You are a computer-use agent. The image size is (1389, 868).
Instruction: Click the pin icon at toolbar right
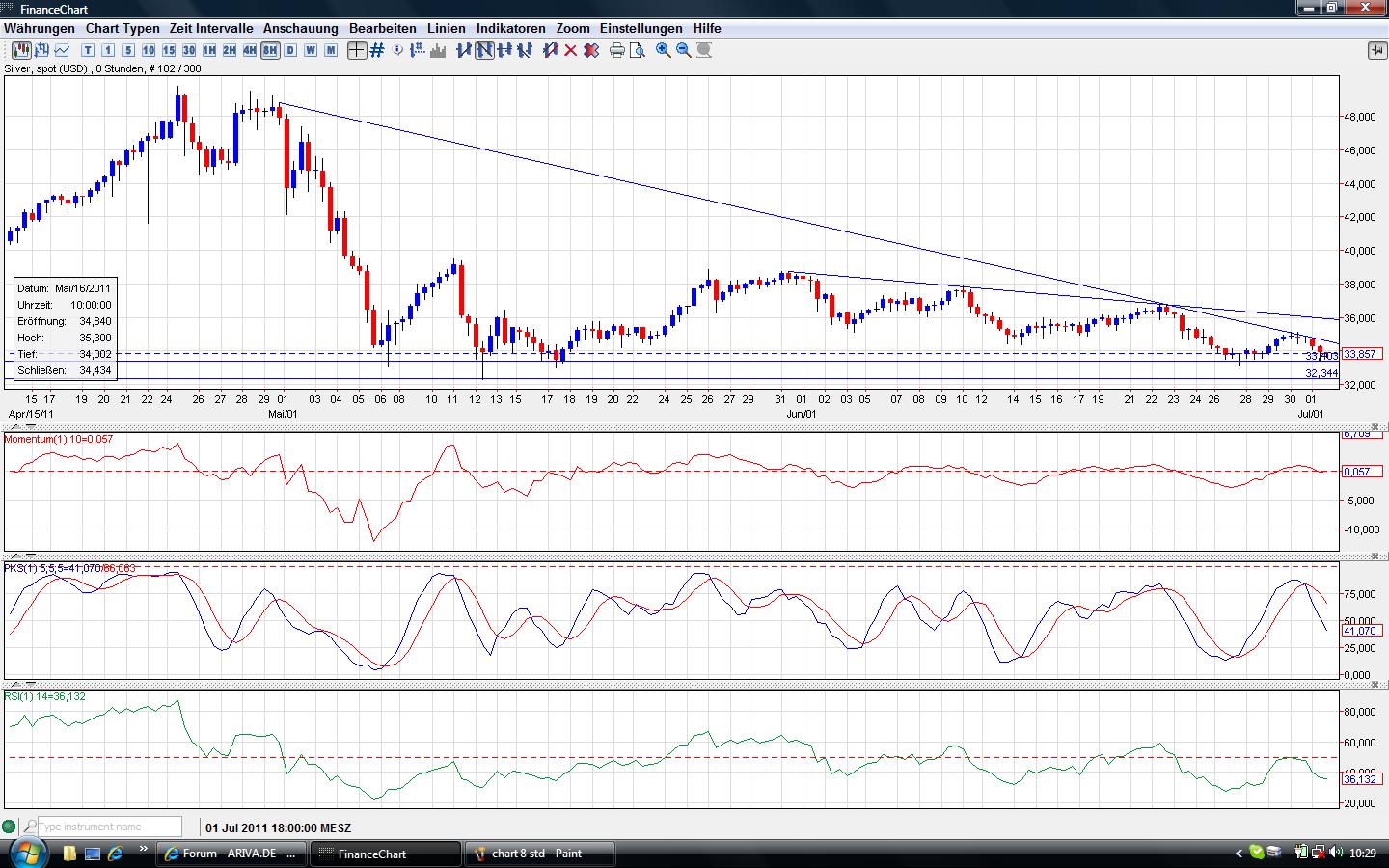pyautogui.click(x=1376, y=50)
